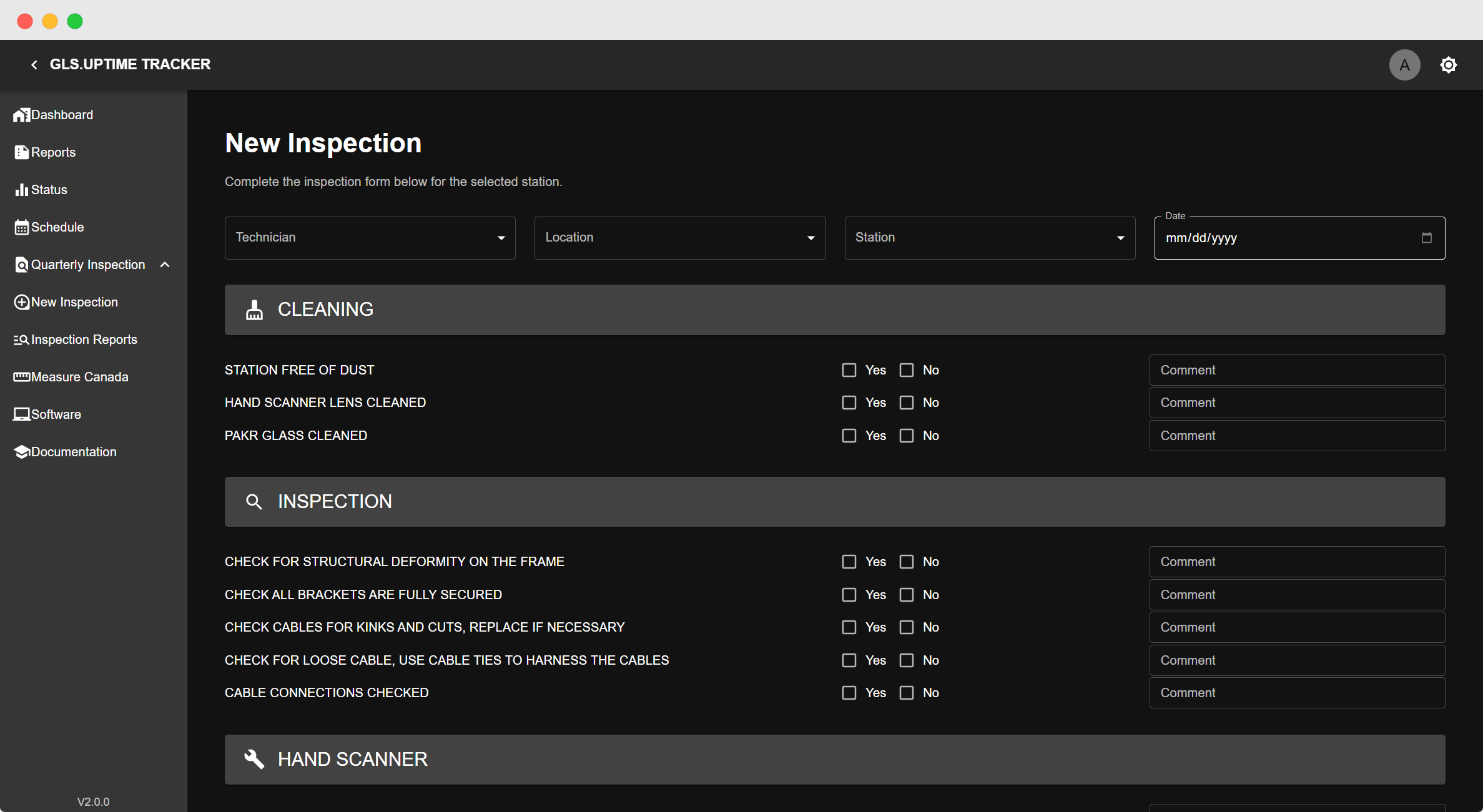
Task: Click the back arrow next to GLS.UPTIME TRACKER
Action: click(x=34, y=64)
